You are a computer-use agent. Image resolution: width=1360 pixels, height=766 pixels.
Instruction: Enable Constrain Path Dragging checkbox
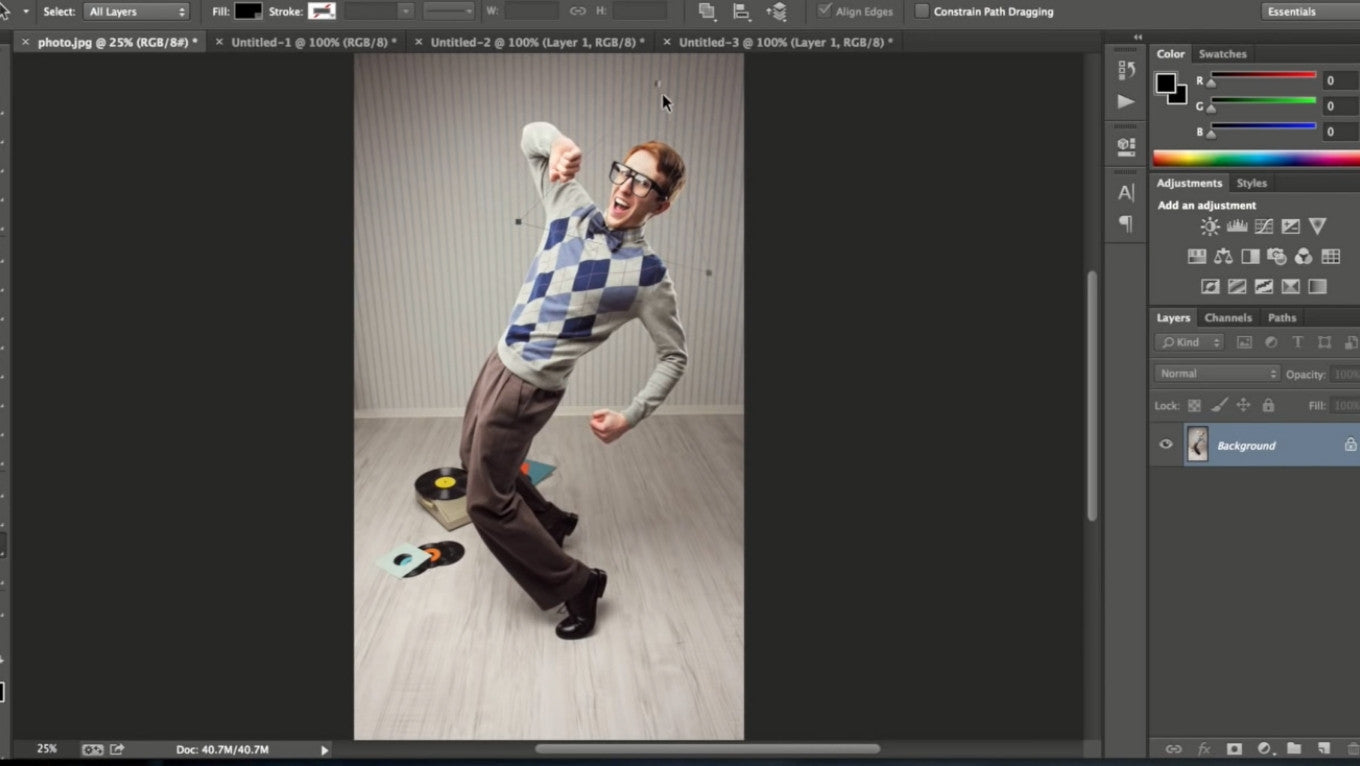pos(922,12)
